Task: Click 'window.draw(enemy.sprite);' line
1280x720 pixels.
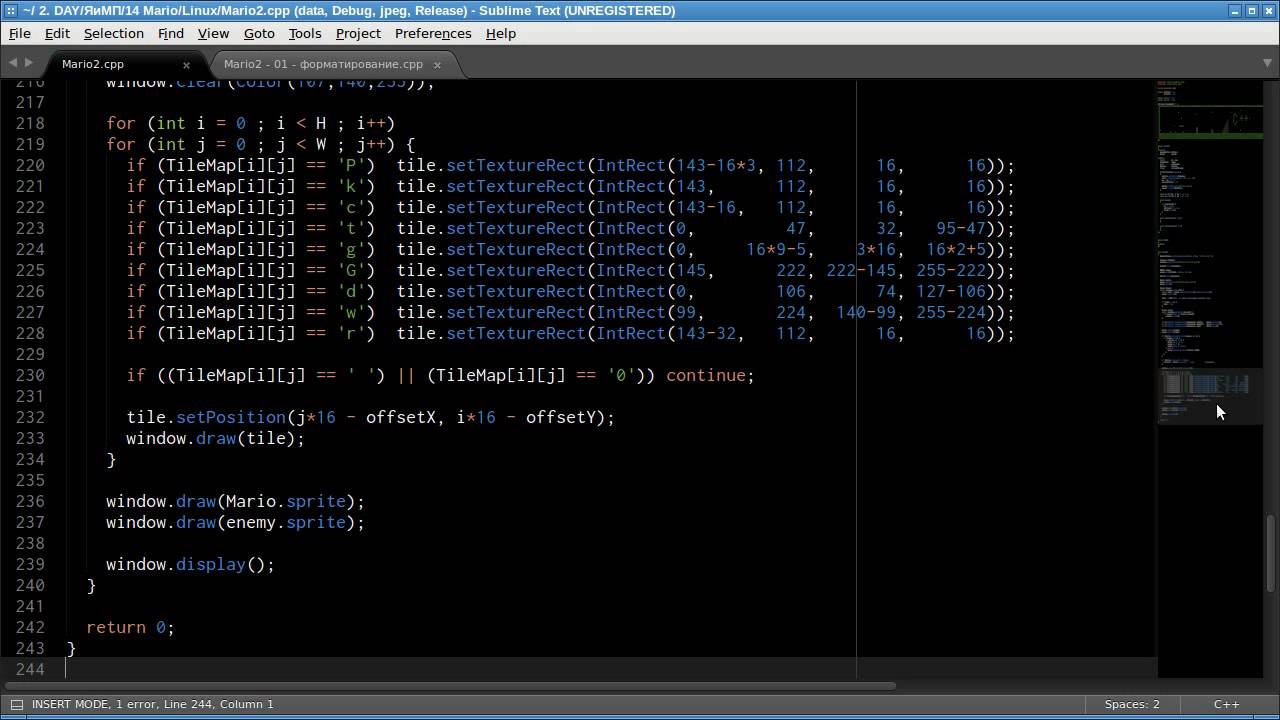Action: [235, 522]
